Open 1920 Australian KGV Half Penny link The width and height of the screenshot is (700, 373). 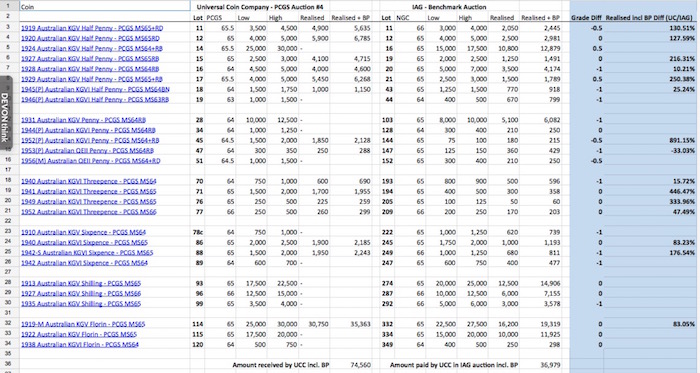(90, 38)
